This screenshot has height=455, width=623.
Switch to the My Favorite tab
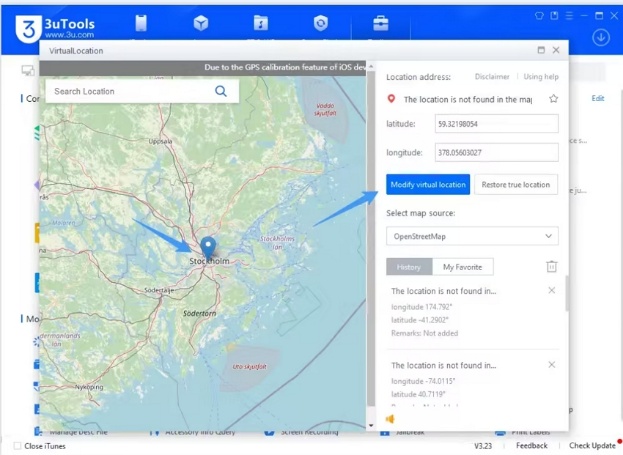pyautogui.click(x=463, y=267)
